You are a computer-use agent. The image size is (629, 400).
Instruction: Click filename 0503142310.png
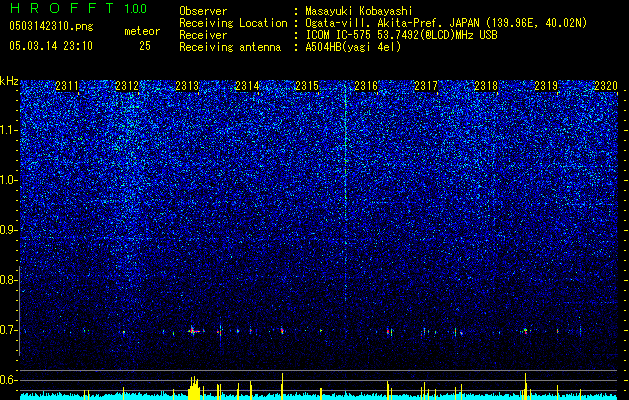coord(51,26)
